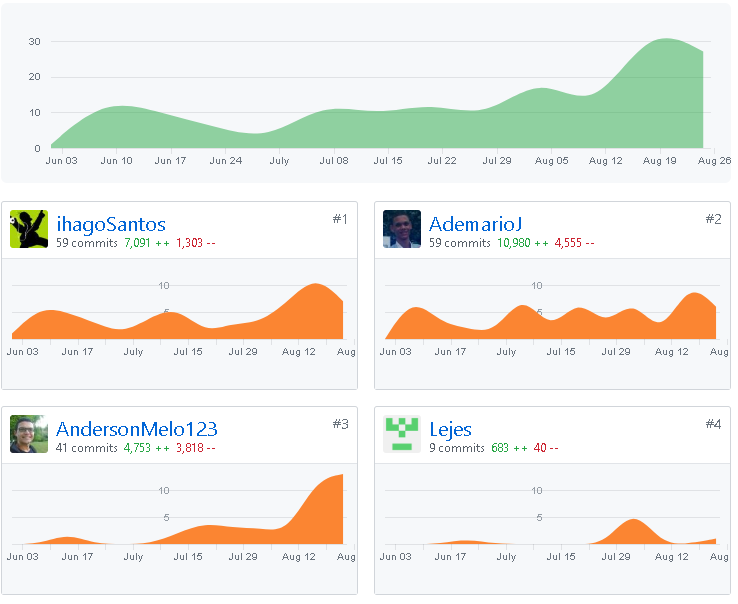View Lejes 9 commits
Viewport: 738px width, 604px height.
coord(457,448)
